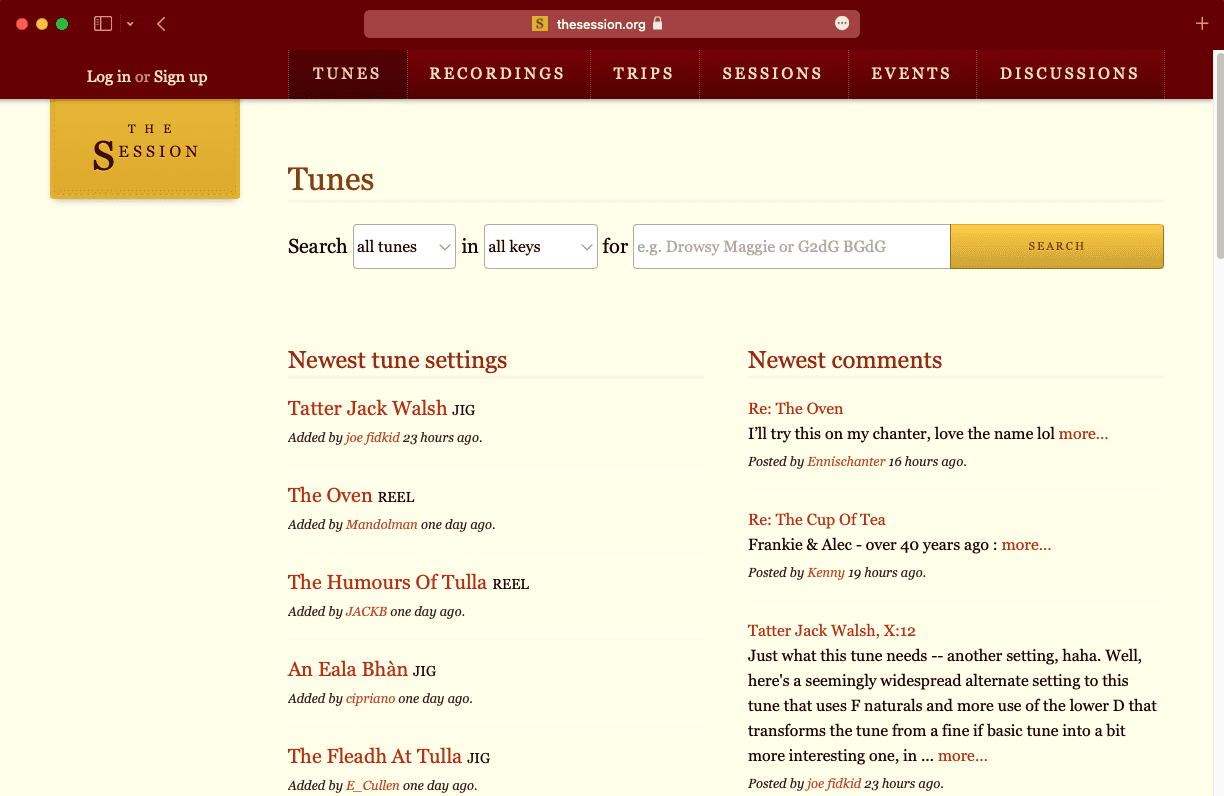
Task: Open the Tatter Jack Walsh tune
Action: pos(367,408)
